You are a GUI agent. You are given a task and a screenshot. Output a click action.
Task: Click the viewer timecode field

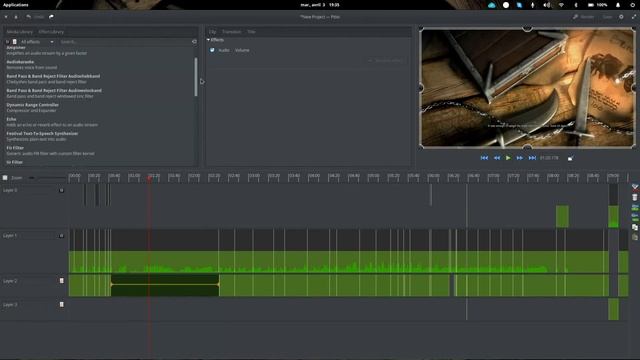(x=549, y=158)
